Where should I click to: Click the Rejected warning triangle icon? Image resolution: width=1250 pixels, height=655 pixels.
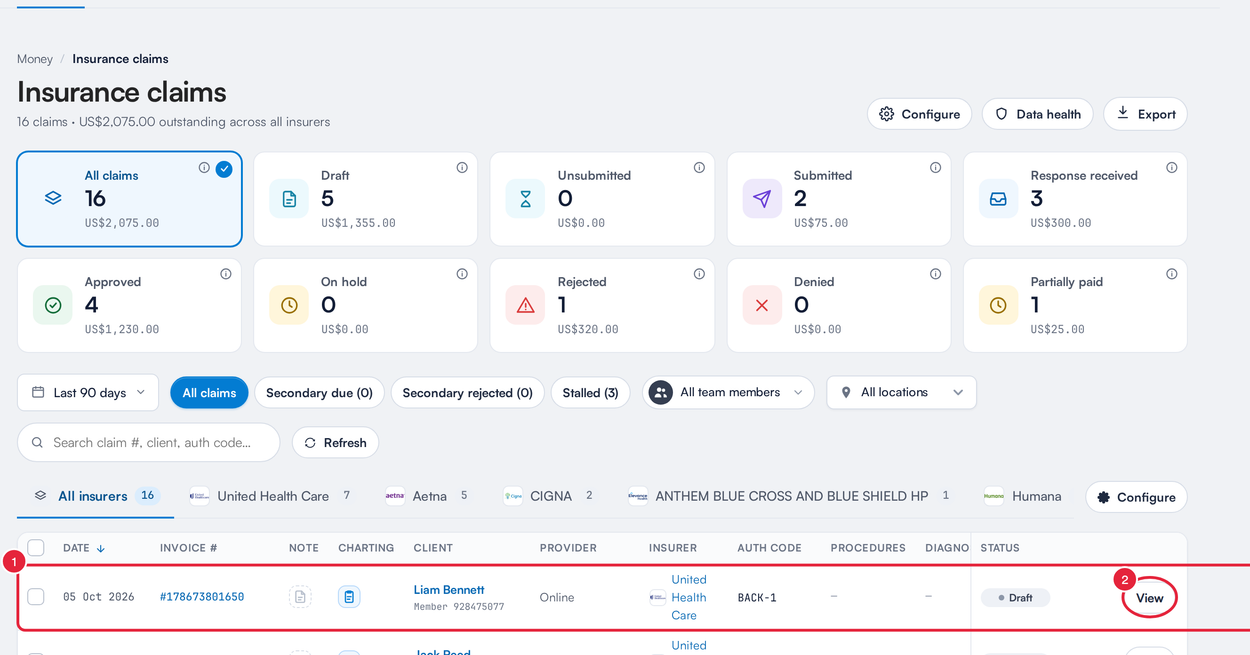click(x=526, y=305)
